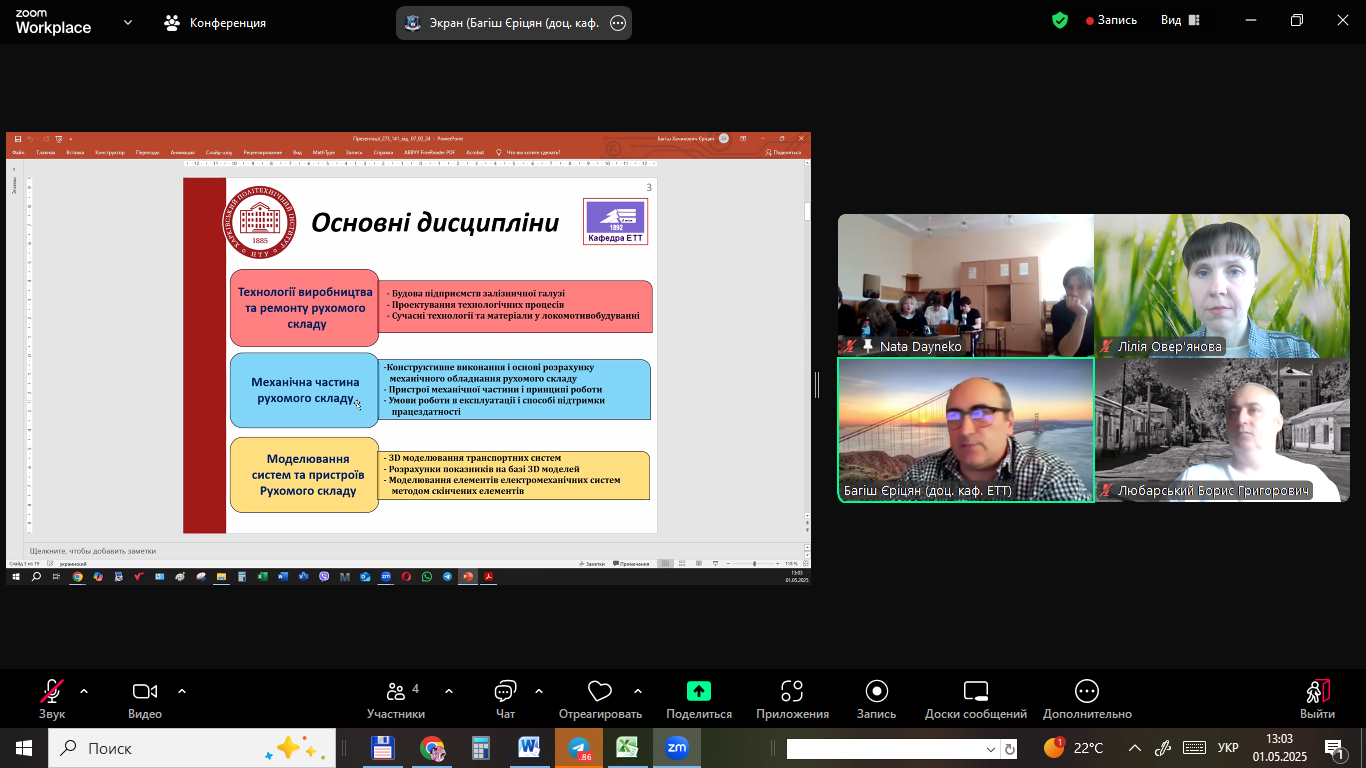This screenshot has width=1366, height=768.
Task: Expand audio options arrow next to Звук
Action: 84,691
